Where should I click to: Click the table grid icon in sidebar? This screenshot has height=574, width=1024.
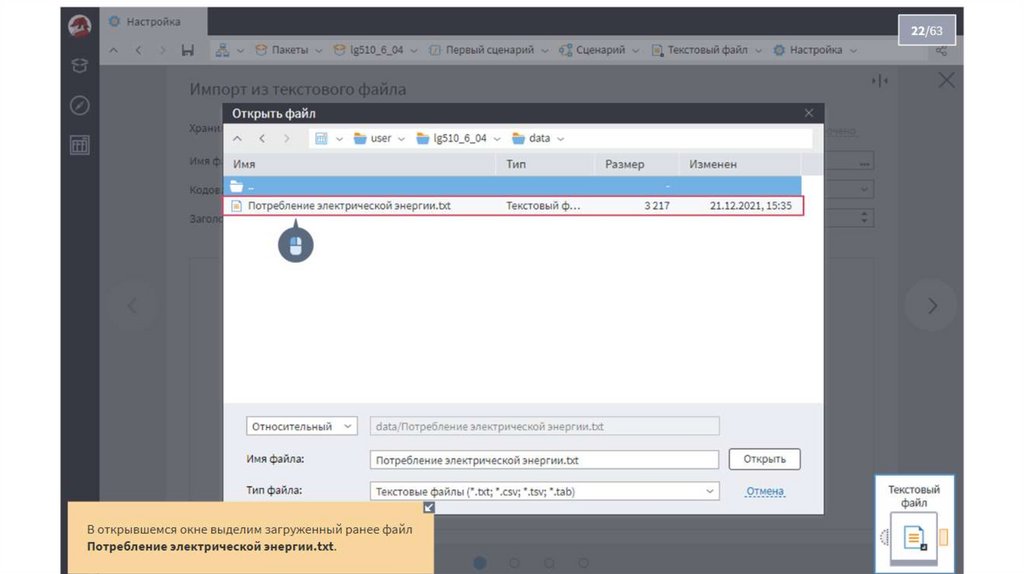(79, 145)
